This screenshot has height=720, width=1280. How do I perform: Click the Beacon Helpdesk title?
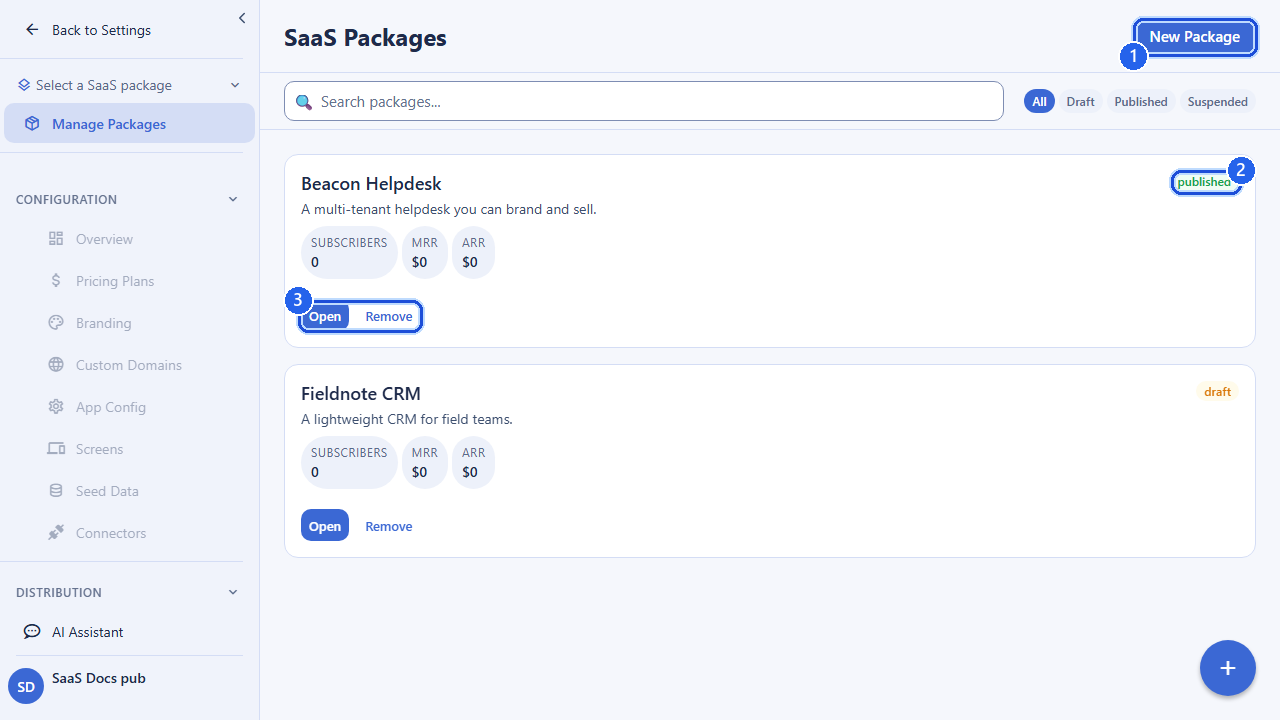point(371,184)
